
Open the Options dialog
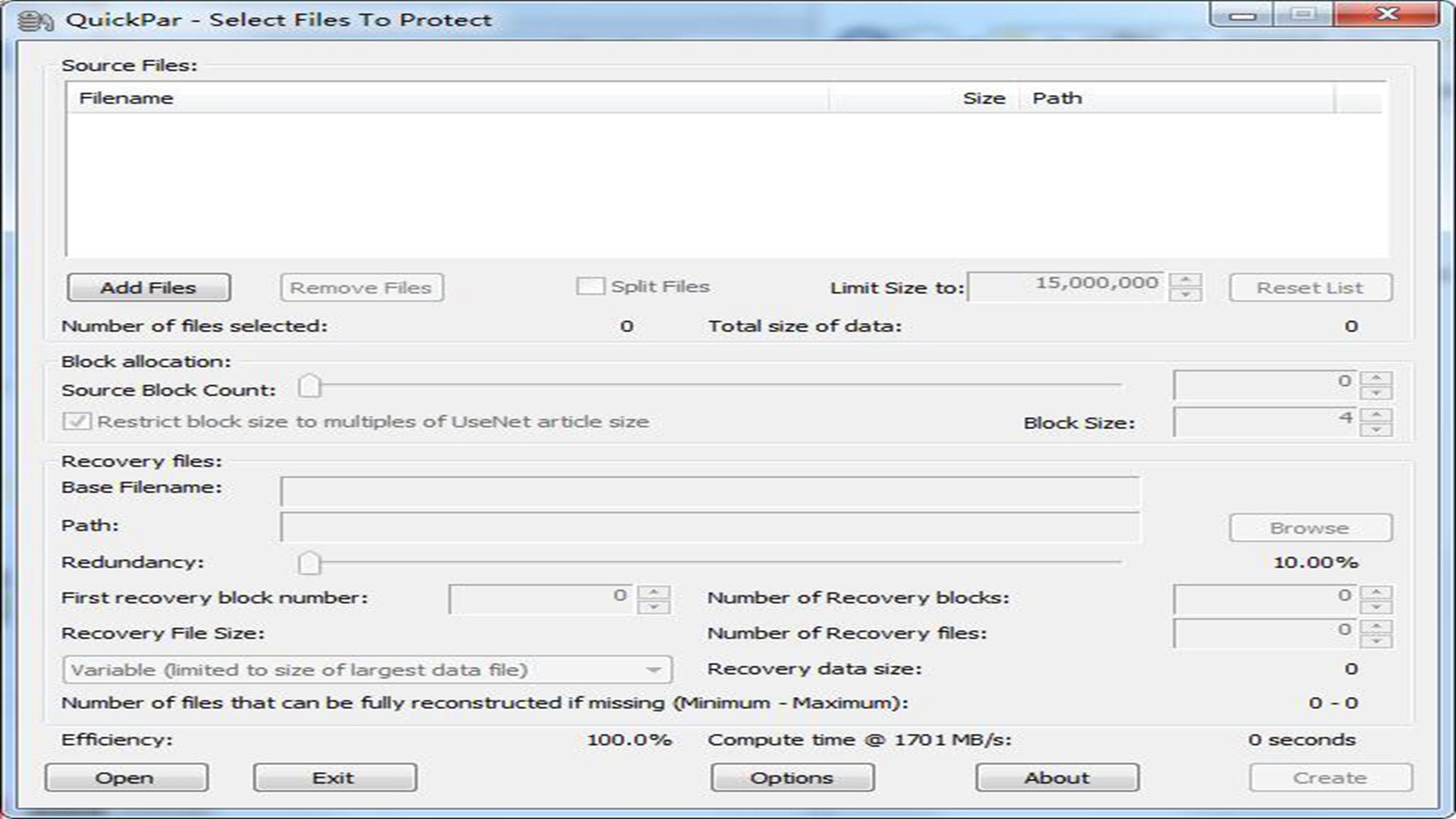point(792,778)
